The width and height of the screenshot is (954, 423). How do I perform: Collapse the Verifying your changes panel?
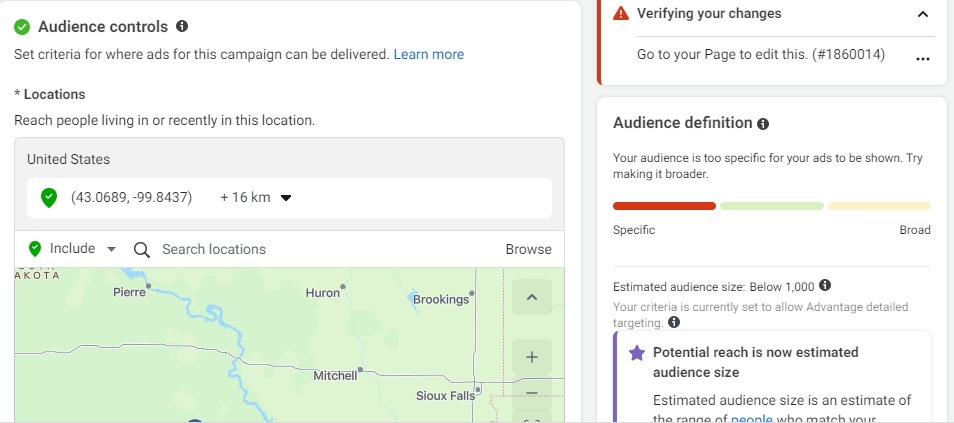click(923, 14)
